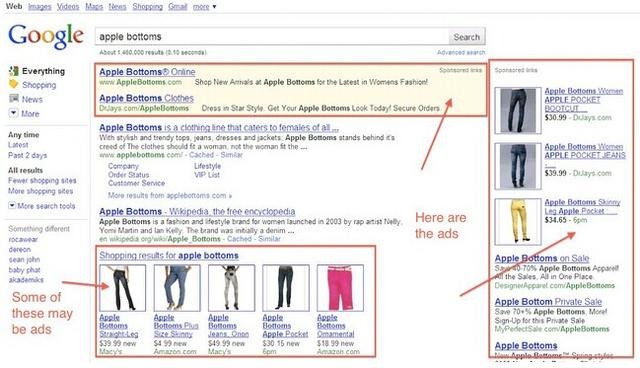
Task: Open 'Shopping results for apple bottoms' link
Action: pos(169,255)
